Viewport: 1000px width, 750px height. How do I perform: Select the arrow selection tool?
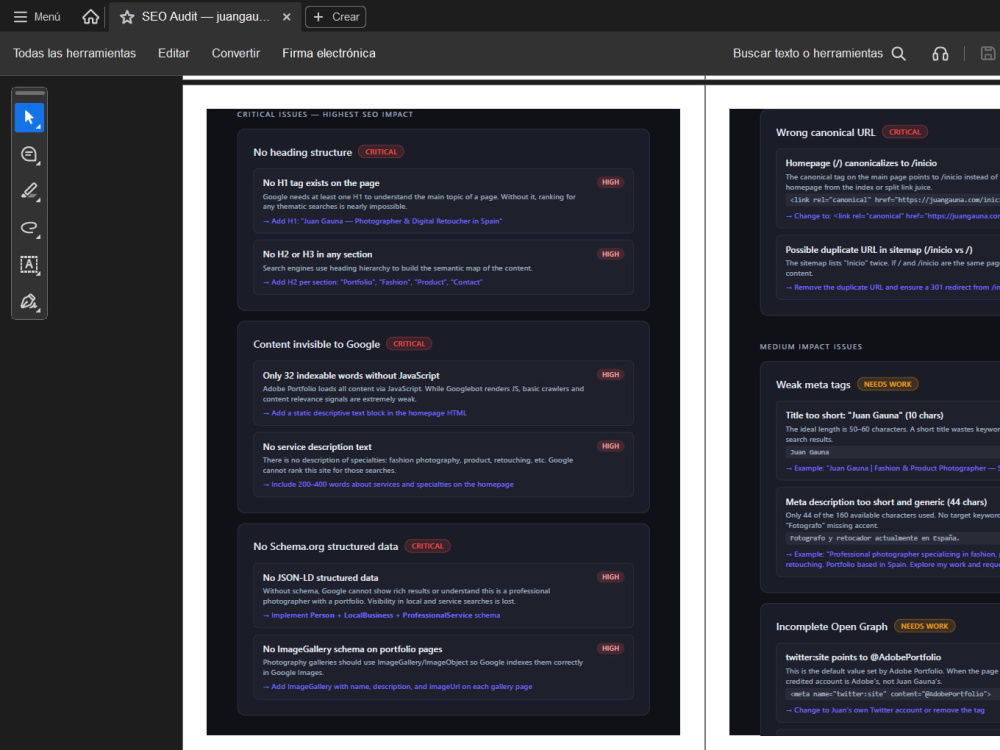(29, 117)
